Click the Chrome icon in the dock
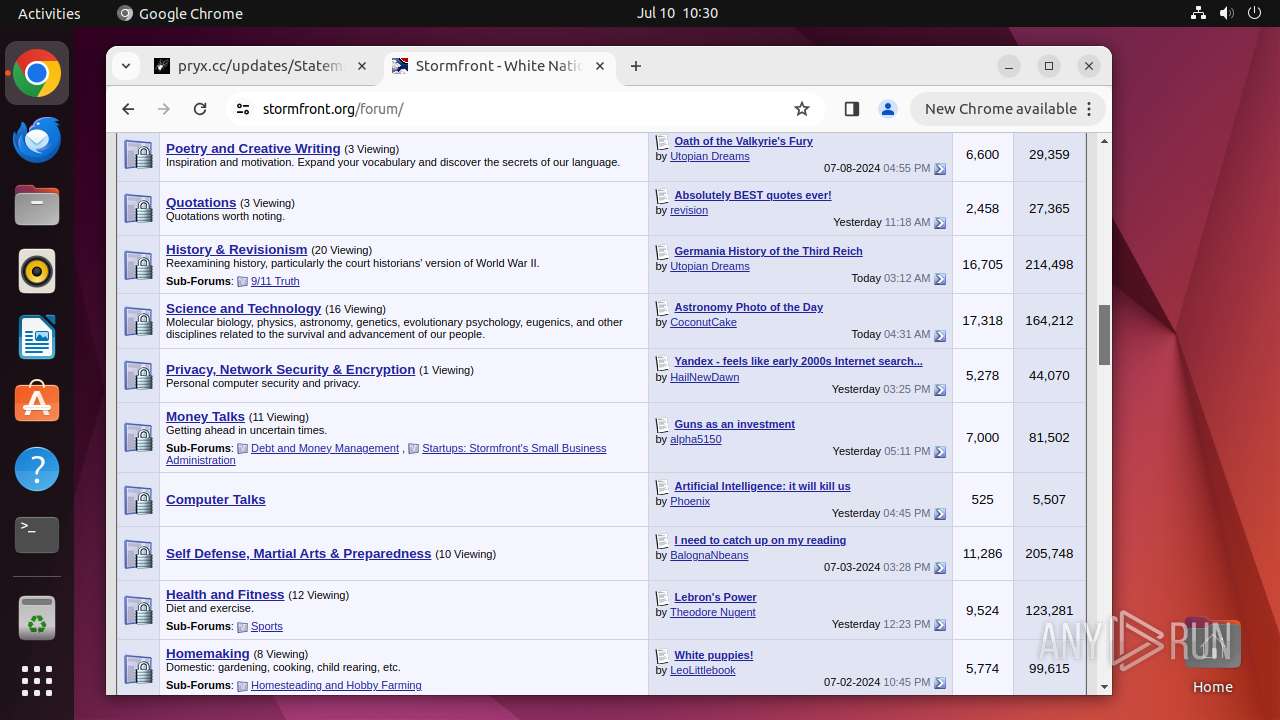 pyautogui.click(x=37, y=74)
